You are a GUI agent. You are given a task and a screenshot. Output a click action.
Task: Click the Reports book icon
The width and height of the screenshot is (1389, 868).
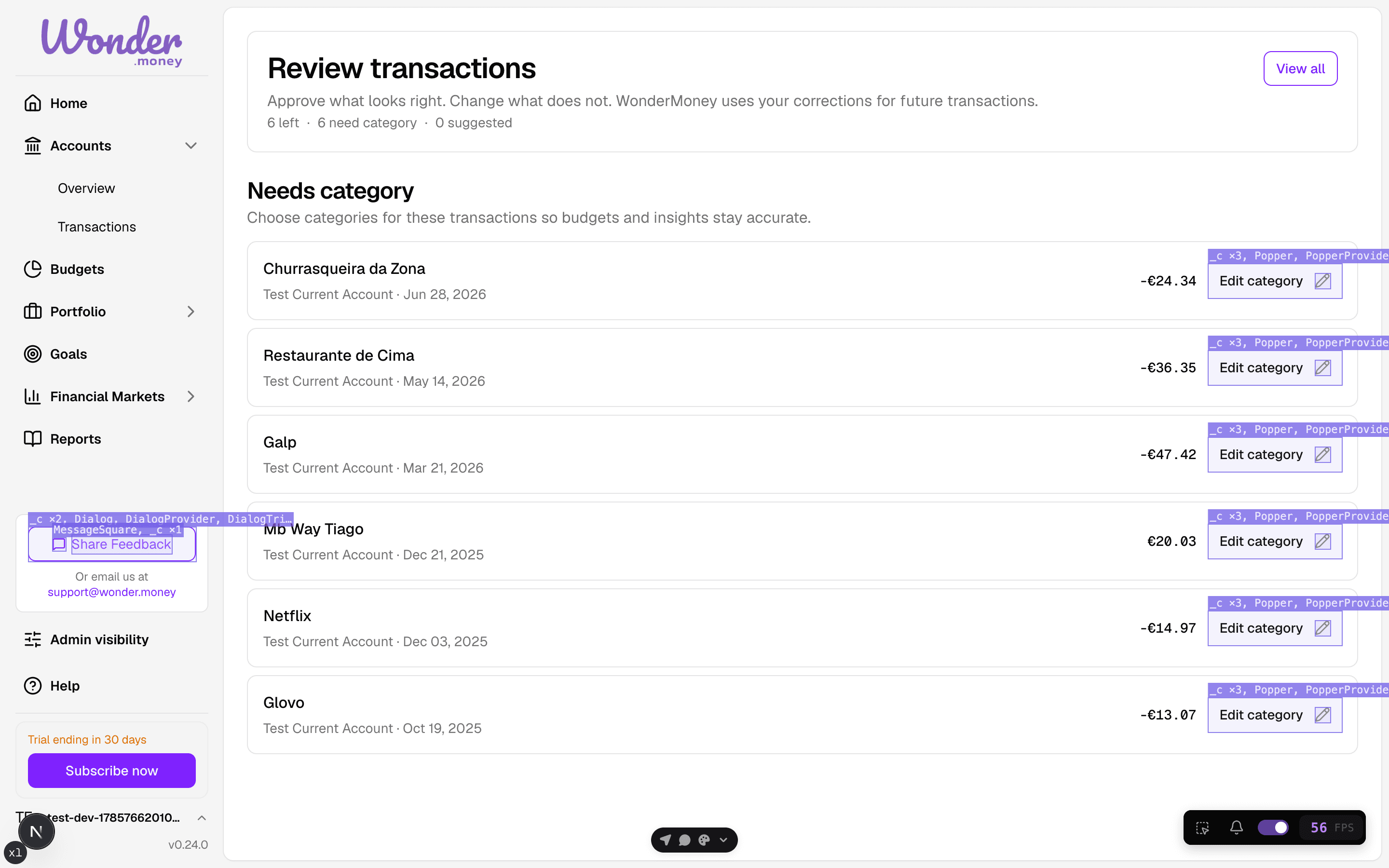click(33, 439)
